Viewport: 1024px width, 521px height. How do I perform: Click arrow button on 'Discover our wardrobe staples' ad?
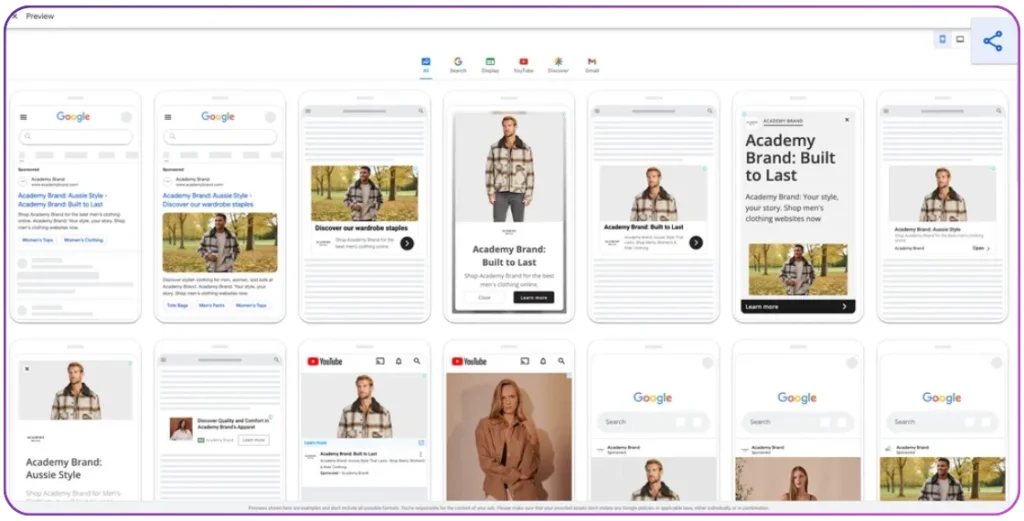point(407,243)
